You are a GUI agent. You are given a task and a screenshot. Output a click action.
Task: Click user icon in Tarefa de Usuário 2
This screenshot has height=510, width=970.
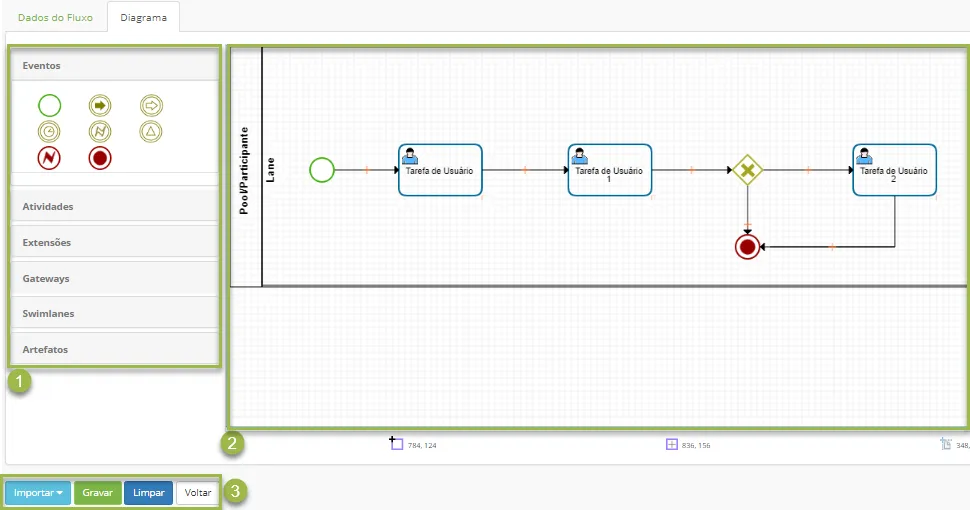click(864, 156)
